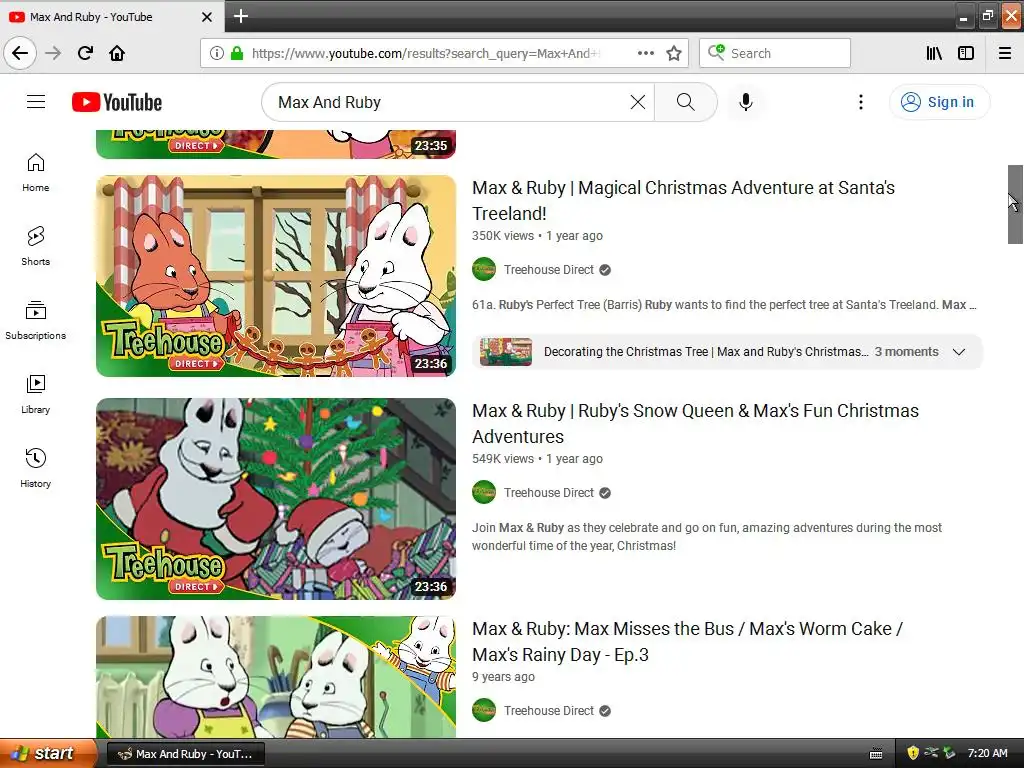This screenshot has width=1024, height=768.
Task: Select Max And Ruby taskbar button
Action: [x=185, y=754]
